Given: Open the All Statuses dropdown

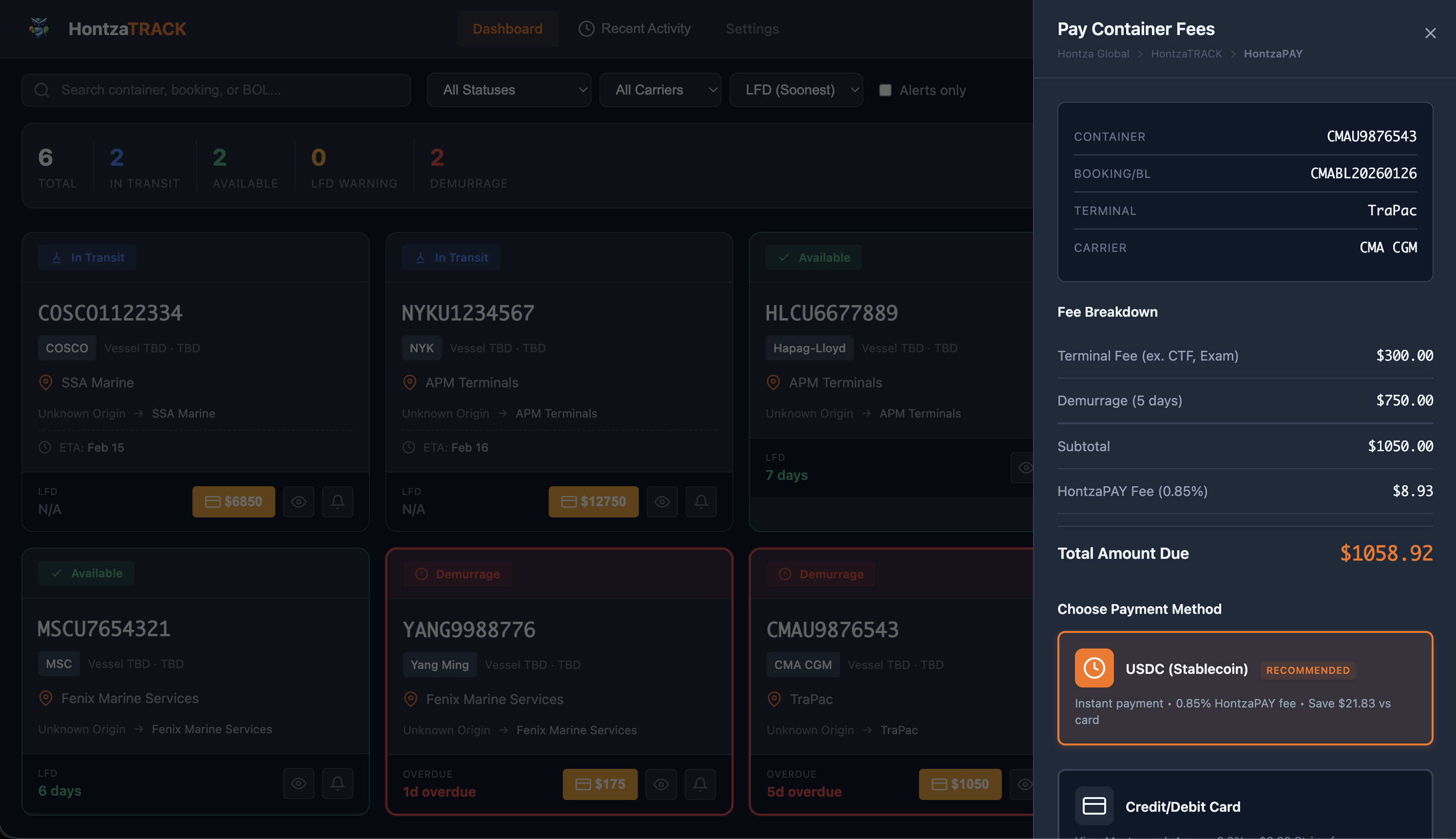Looking at the screenshot, I should click(508, 90).
